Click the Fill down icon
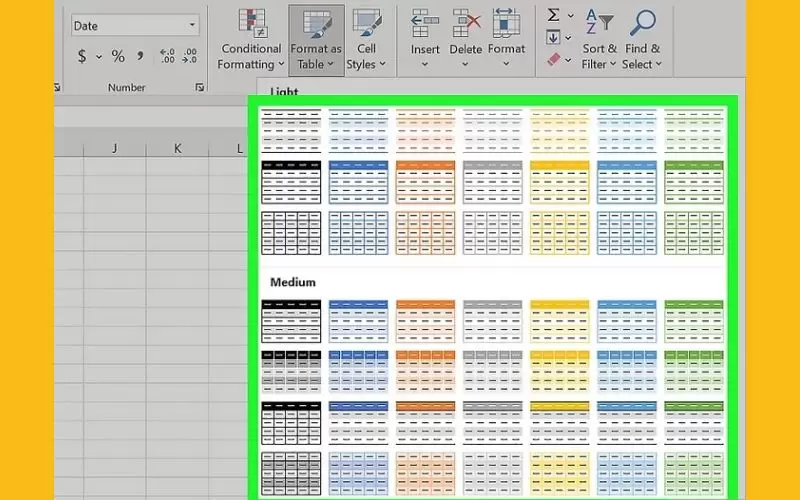 tap(553, 37)
